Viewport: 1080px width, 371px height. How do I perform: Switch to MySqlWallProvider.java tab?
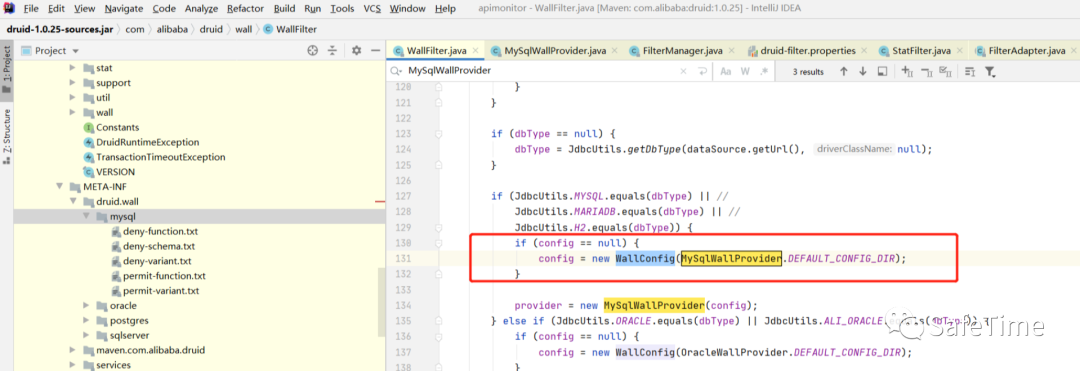coord(554,51)
